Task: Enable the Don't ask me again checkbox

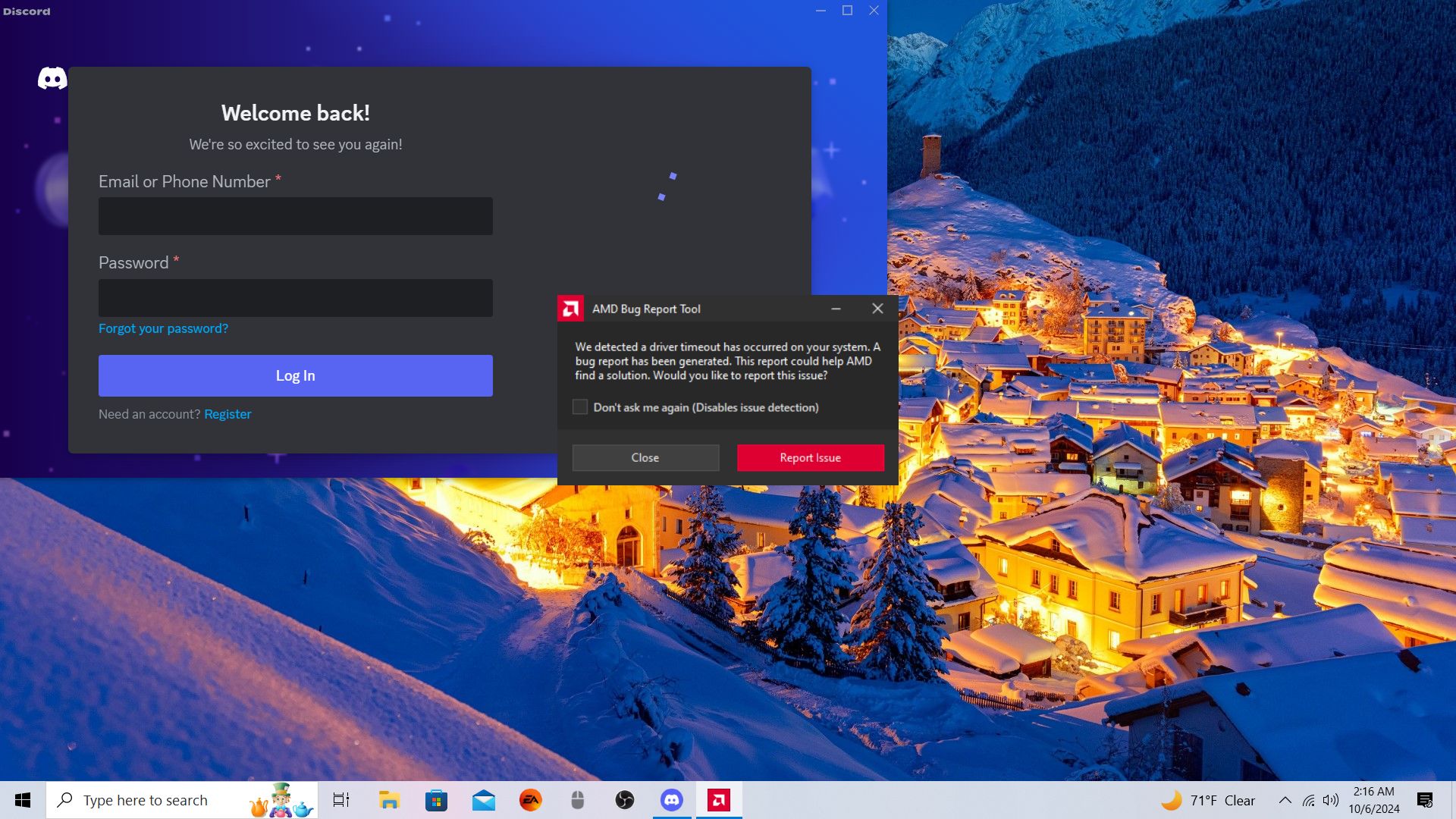Action: pyautogui.click(x=580, y=407)
